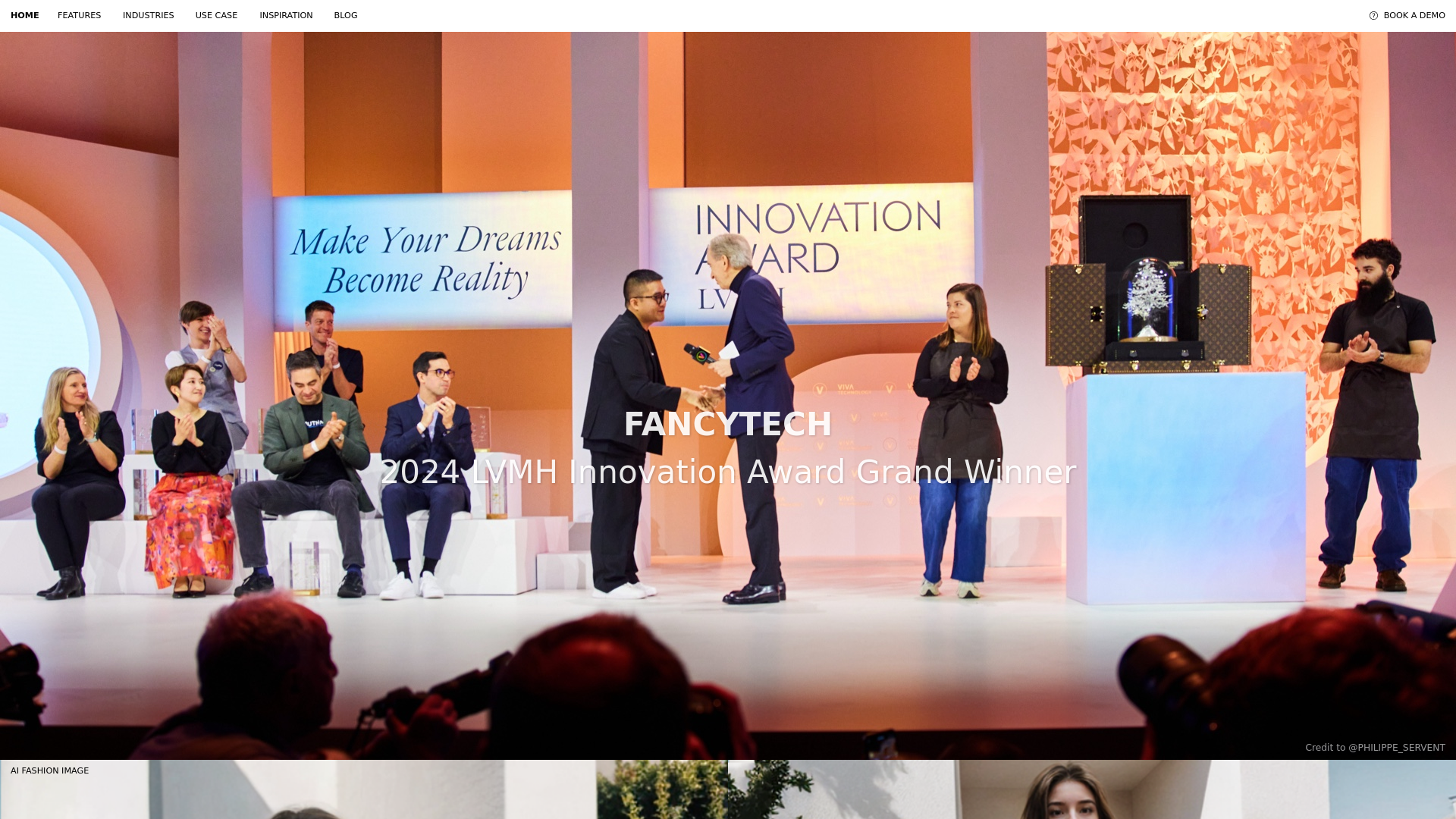Click the BOOK A DEMO link
The height and width of the screenshot is (819, 1456).
click(1414, 15)
